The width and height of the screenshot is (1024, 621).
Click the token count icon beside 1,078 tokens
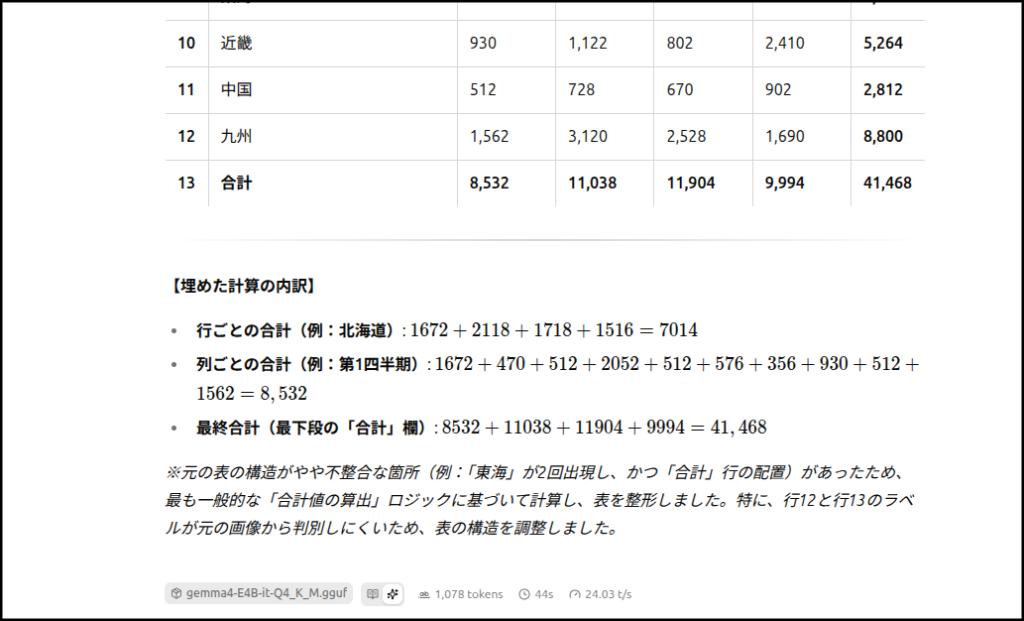[424, 594]
